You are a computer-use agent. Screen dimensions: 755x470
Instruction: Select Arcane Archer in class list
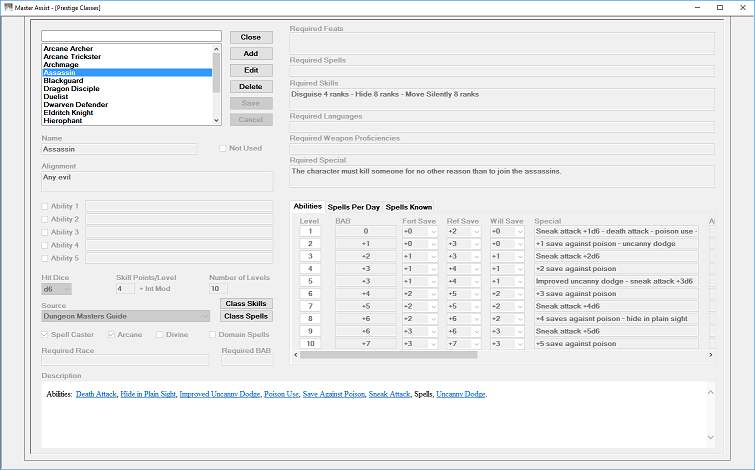(127, 49)
